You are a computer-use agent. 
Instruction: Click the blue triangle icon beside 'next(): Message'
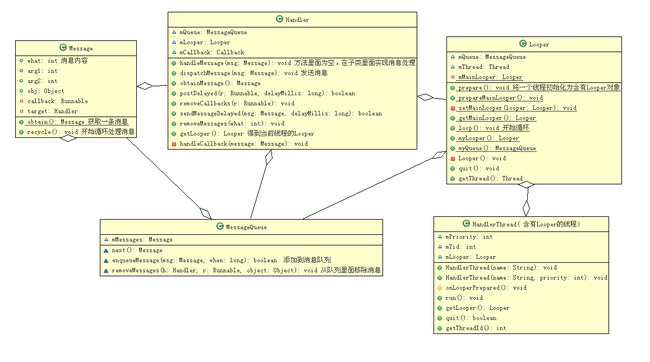tap(106, 250)
